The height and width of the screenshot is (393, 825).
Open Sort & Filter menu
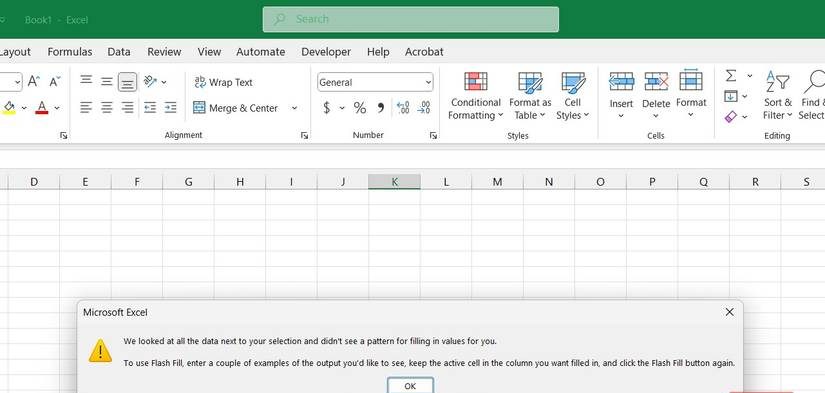click(778, 95)
